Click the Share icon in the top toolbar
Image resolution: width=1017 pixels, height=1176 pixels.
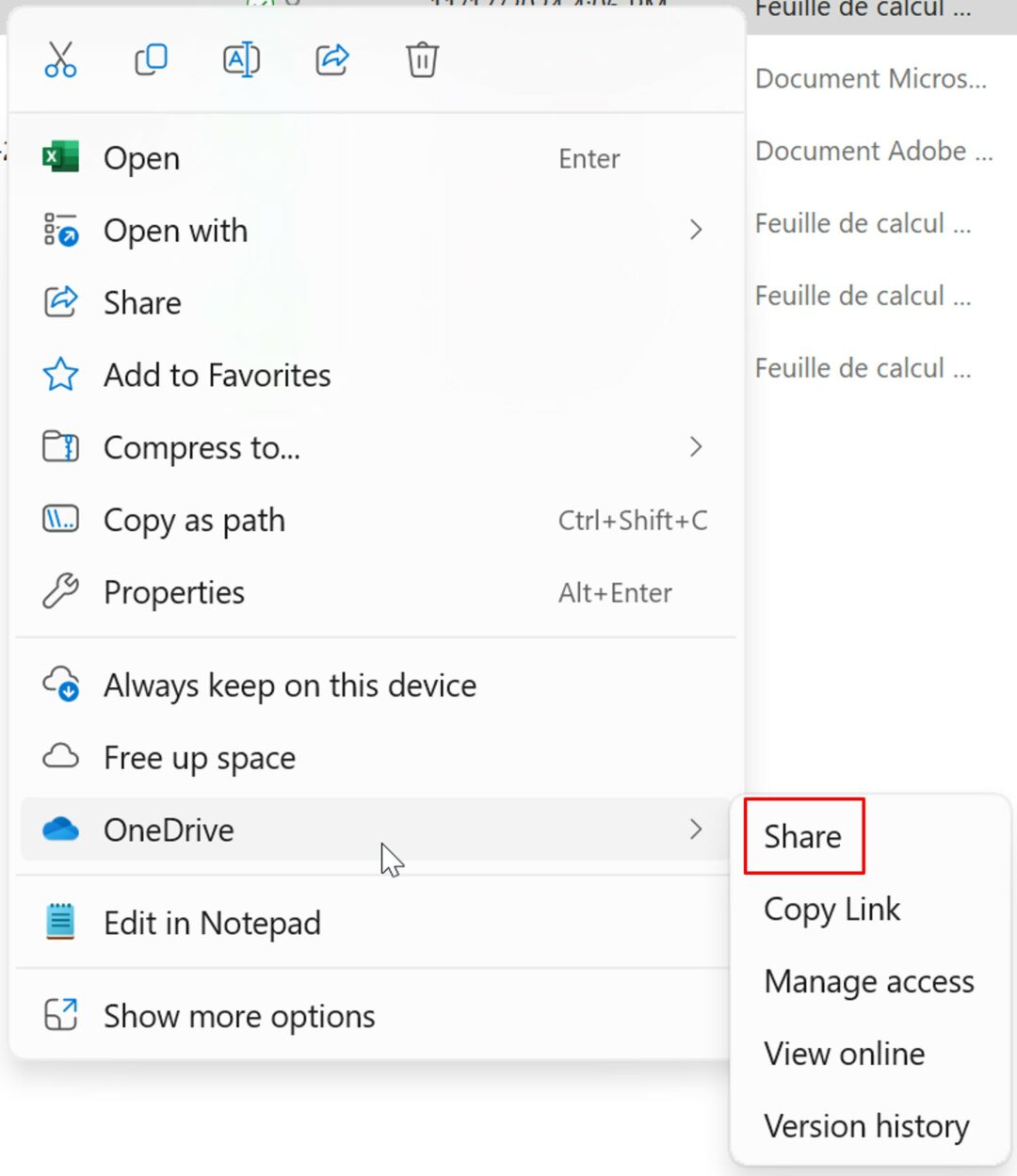tap(331, 58)
